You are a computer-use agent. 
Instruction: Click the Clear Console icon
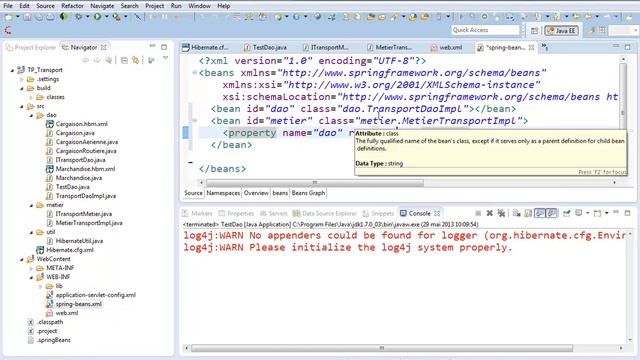coord(516,213)
